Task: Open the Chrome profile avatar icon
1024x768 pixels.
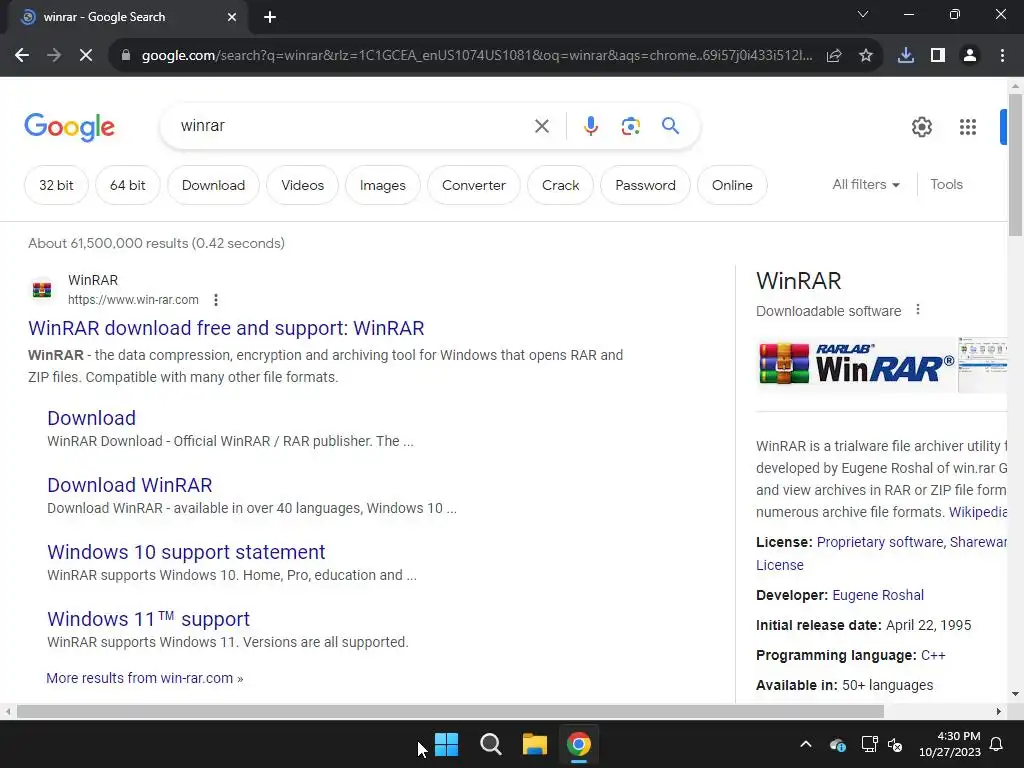Action: 970,56
